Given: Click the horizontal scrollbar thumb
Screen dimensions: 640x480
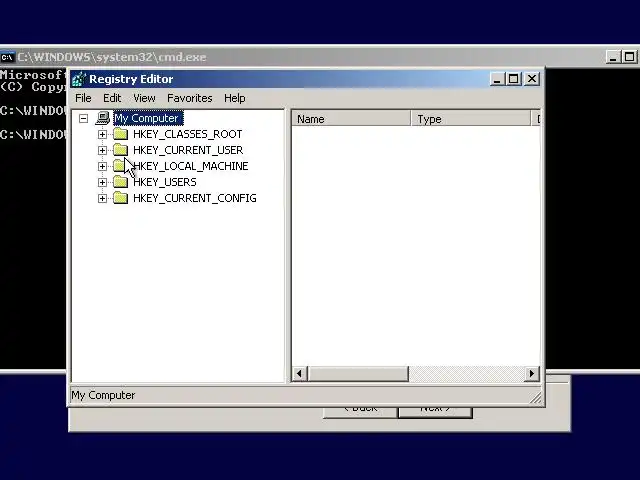Looking at the screenshot, I should 358,373.
